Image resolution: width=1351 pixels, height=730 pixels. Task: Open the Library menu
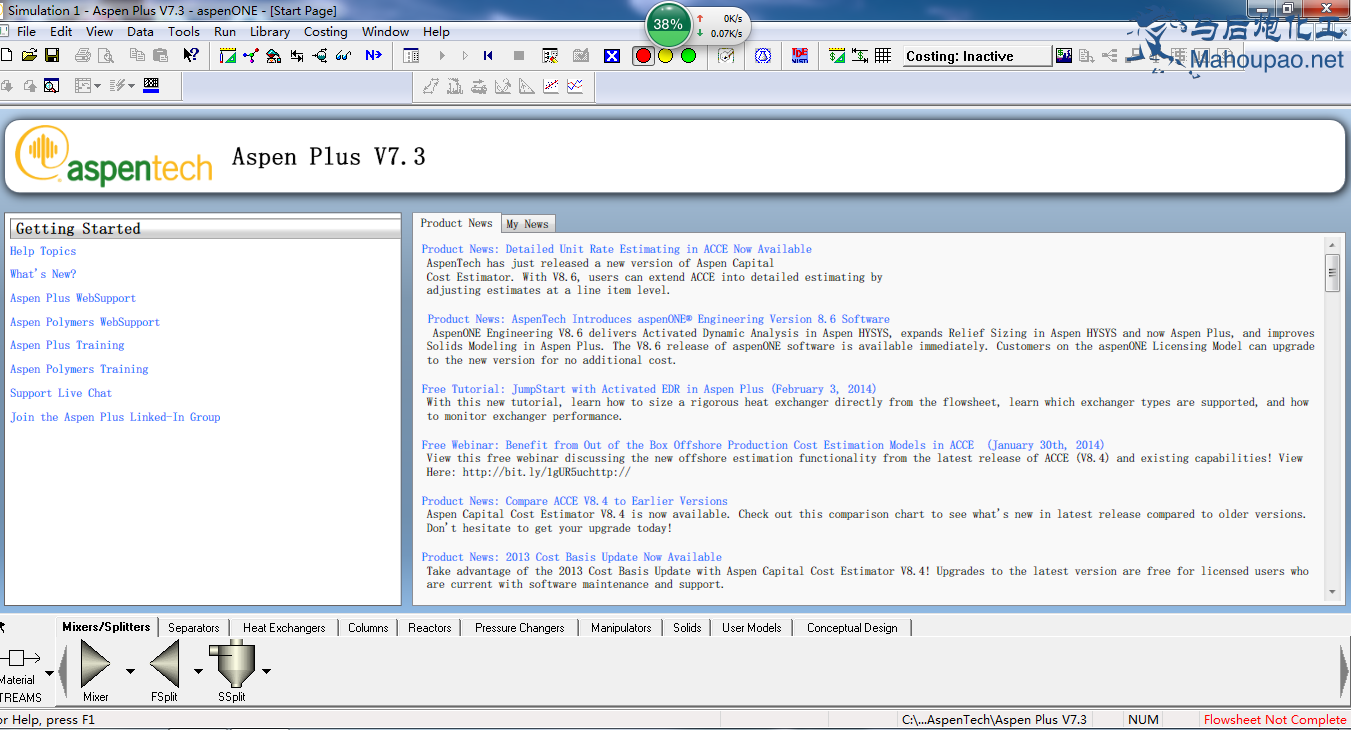[x=270, y=32]
